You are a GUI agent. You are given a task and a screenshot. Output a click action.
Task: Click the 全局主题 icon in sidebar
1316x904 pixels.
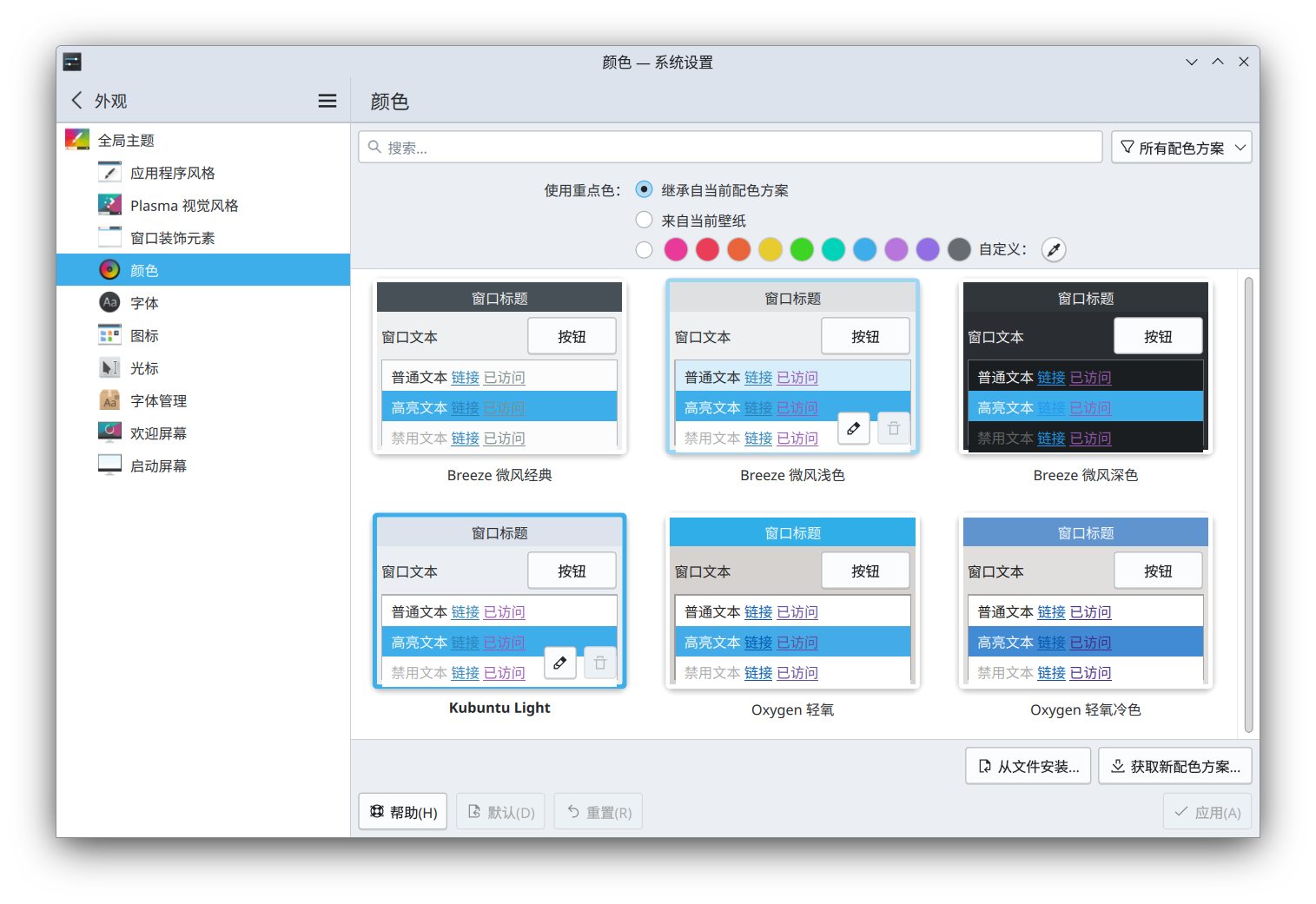(x=77, y=140)
